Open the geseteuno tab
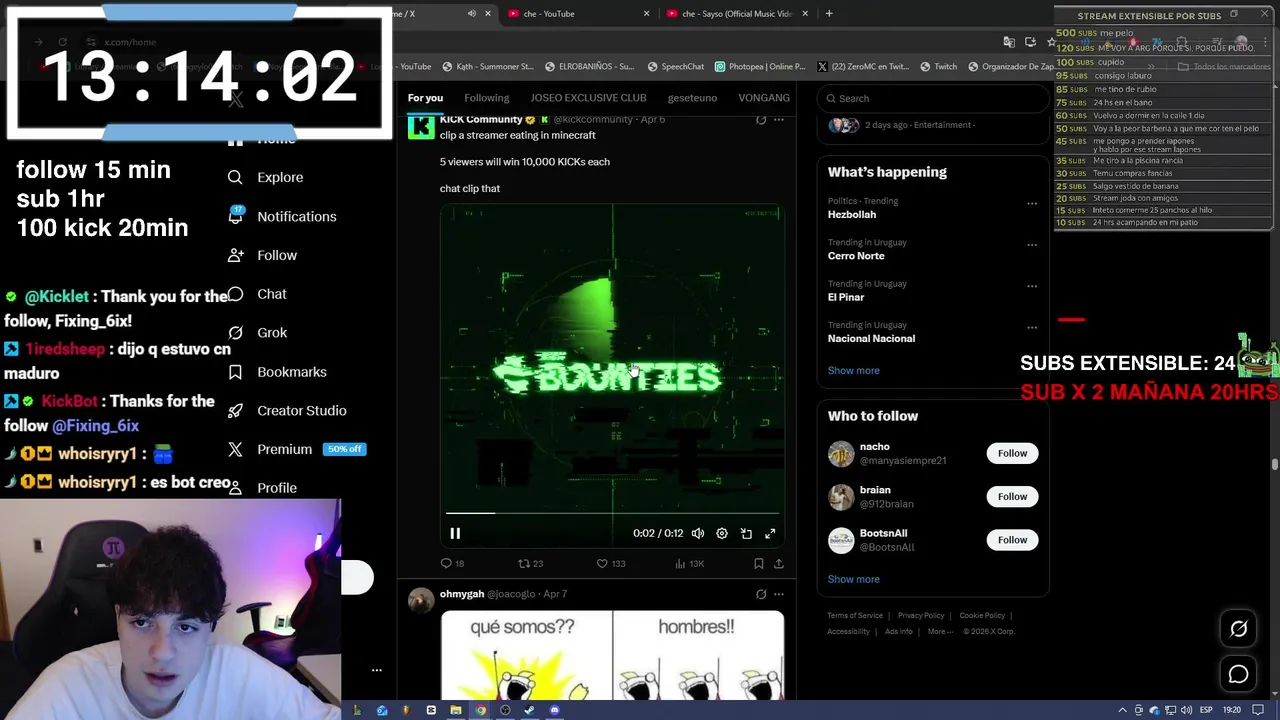 (692, 98)
